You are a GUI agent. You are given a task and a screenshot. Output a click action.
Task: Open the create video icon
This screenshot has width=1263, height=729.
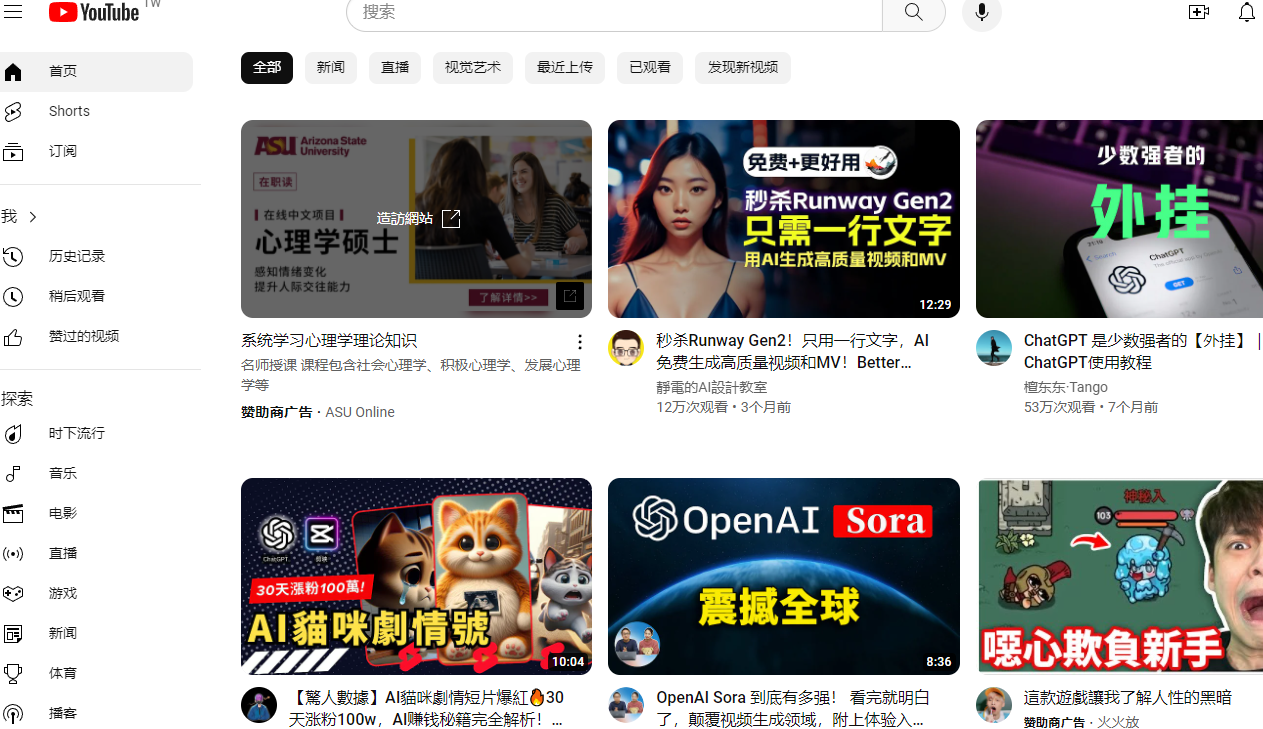coord(1199,12)
